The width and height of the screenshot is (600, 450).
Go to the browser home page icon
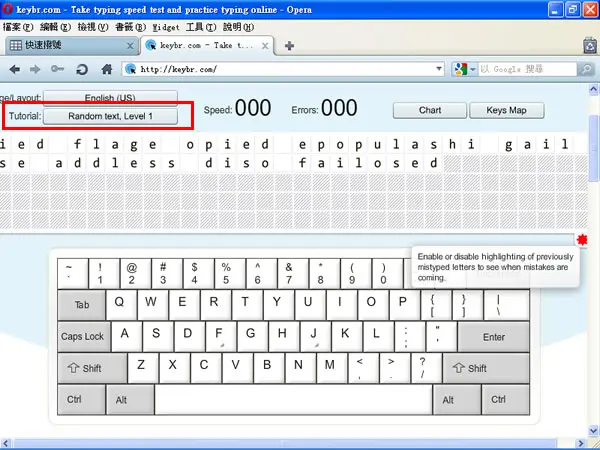tap(107, 69)
